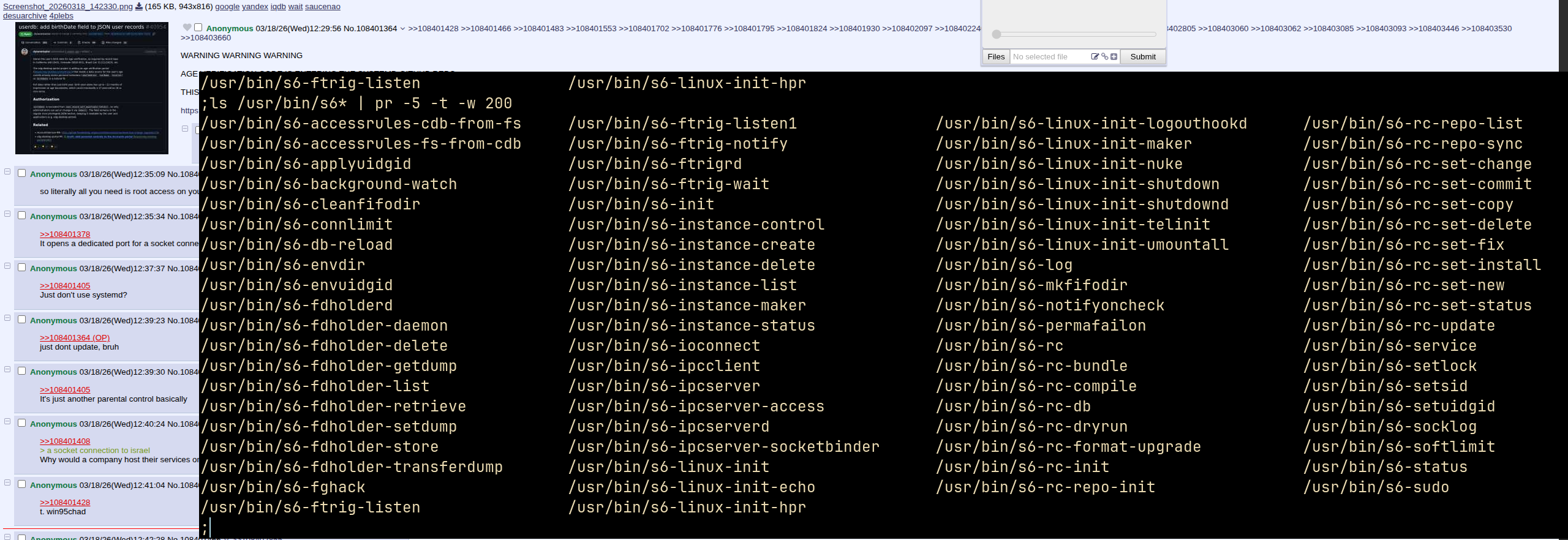The image size is (1568, 540).
Task: Download the Screenshot_20260318_142330.png file via download icon
Action: [x=139, y=7]
